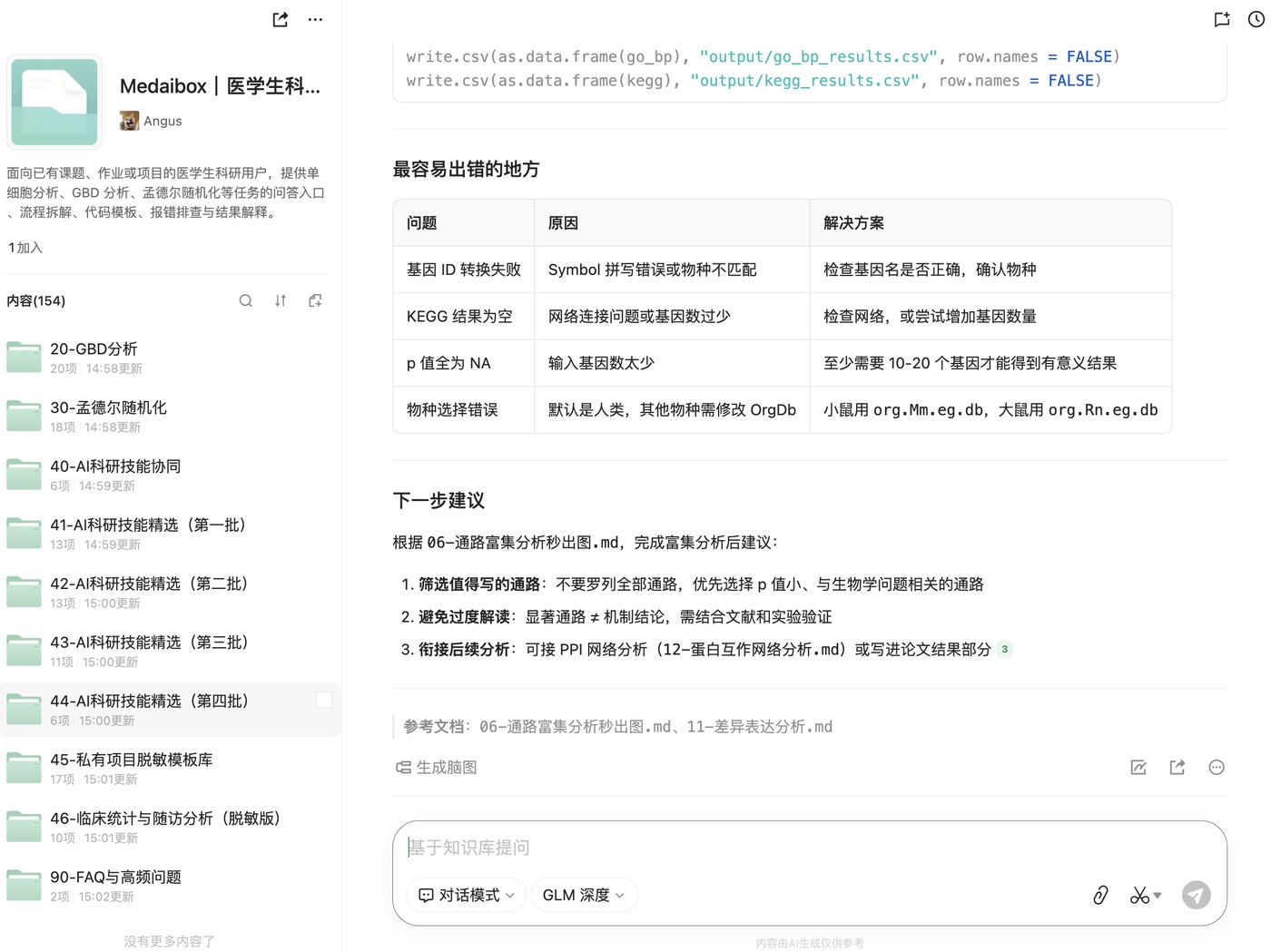The image size is (1271, 952).
Task: Open 43-AI科研技能精选（第三批） folder
Action: click(x=169, y=651)
